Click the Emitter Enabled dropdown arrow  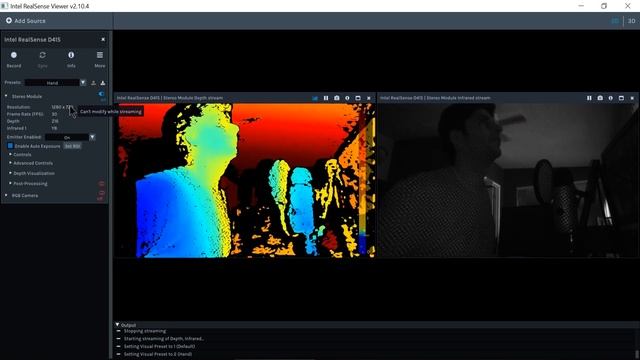(x=92, y=137)
